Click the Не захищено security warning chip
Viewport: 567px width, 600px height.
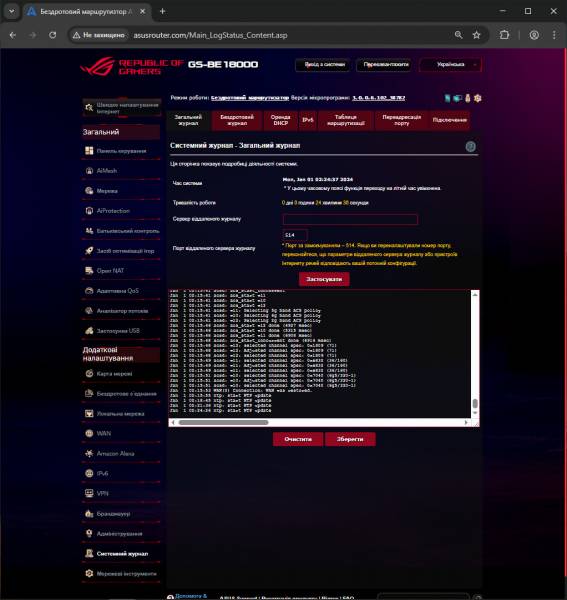(x=99, y=35)
